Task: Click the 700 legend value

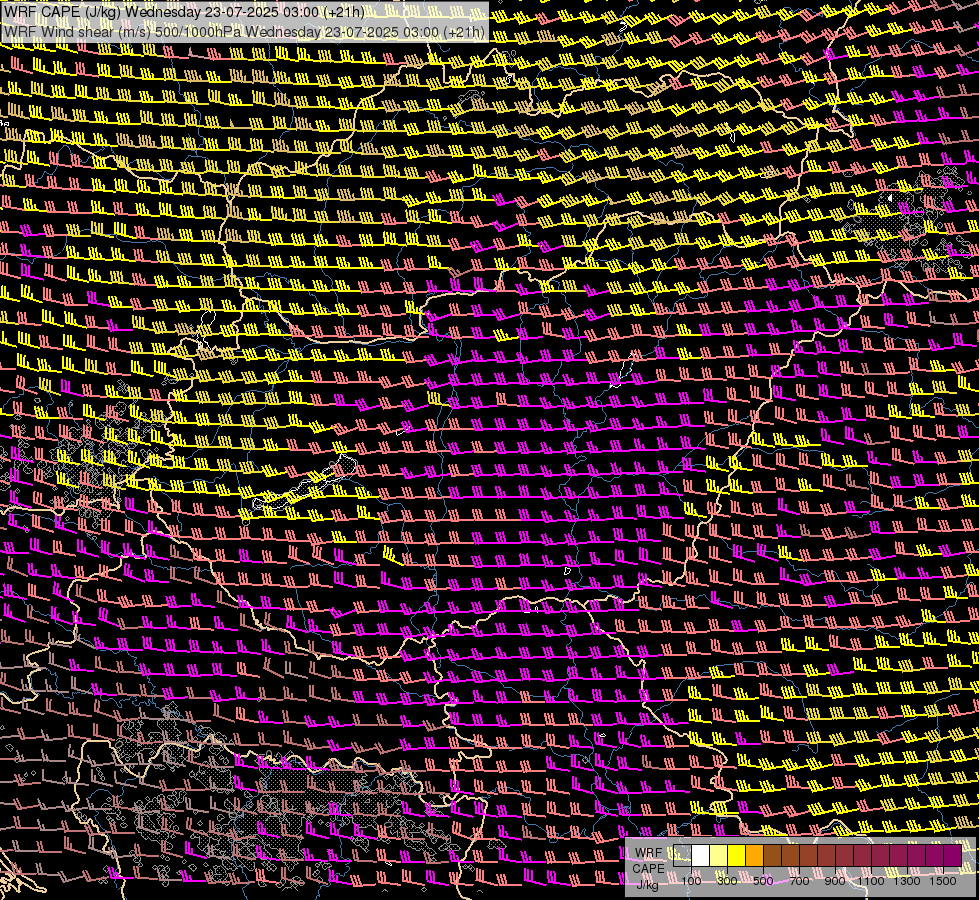Action: coord(799,881)
